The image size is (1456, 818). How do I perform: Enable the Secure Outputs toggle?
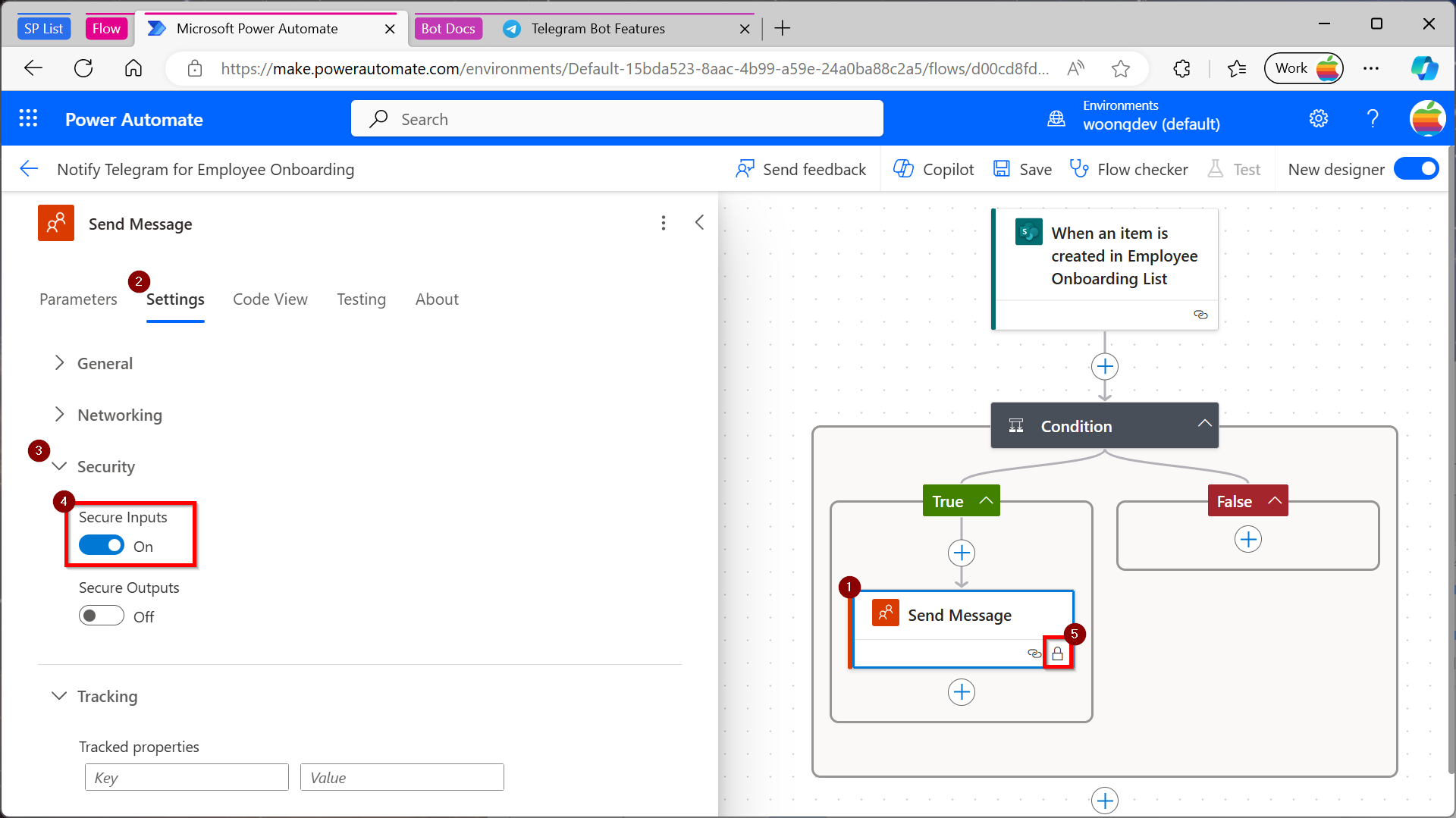tap(102, 616)
